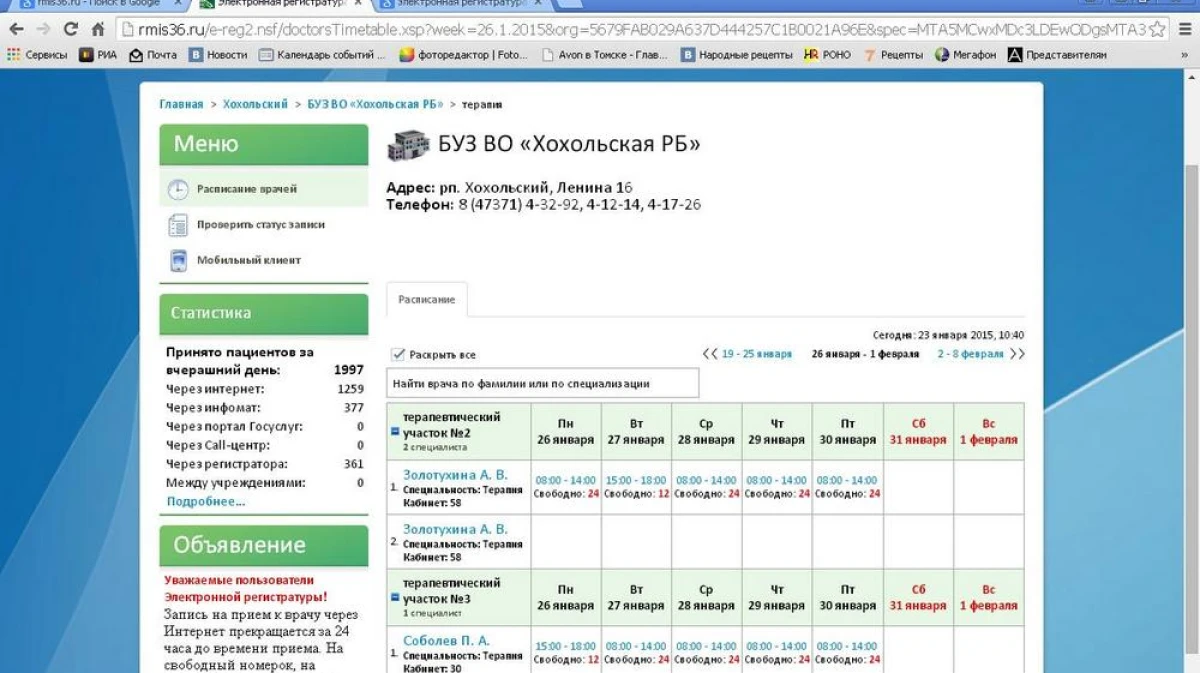
Task: Collapse терапевтический участок №2 group
Action: (x=395, y=432)
